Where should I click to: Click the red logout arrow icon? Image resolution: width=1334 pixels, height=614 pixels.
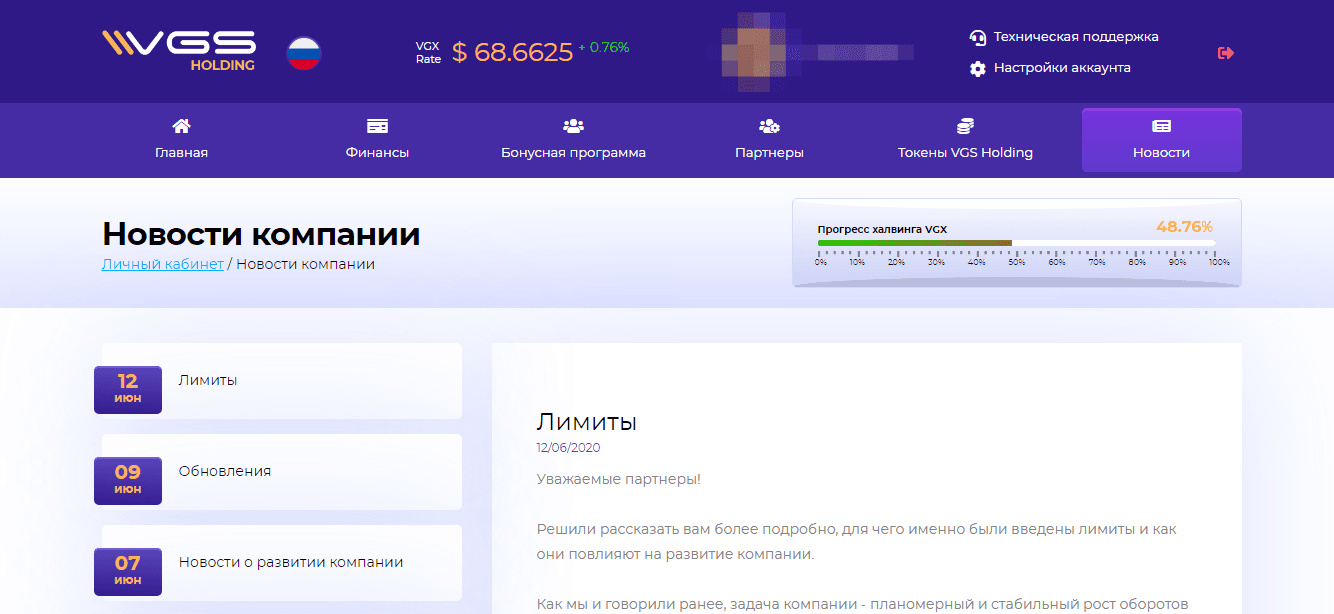(1225, 53)
